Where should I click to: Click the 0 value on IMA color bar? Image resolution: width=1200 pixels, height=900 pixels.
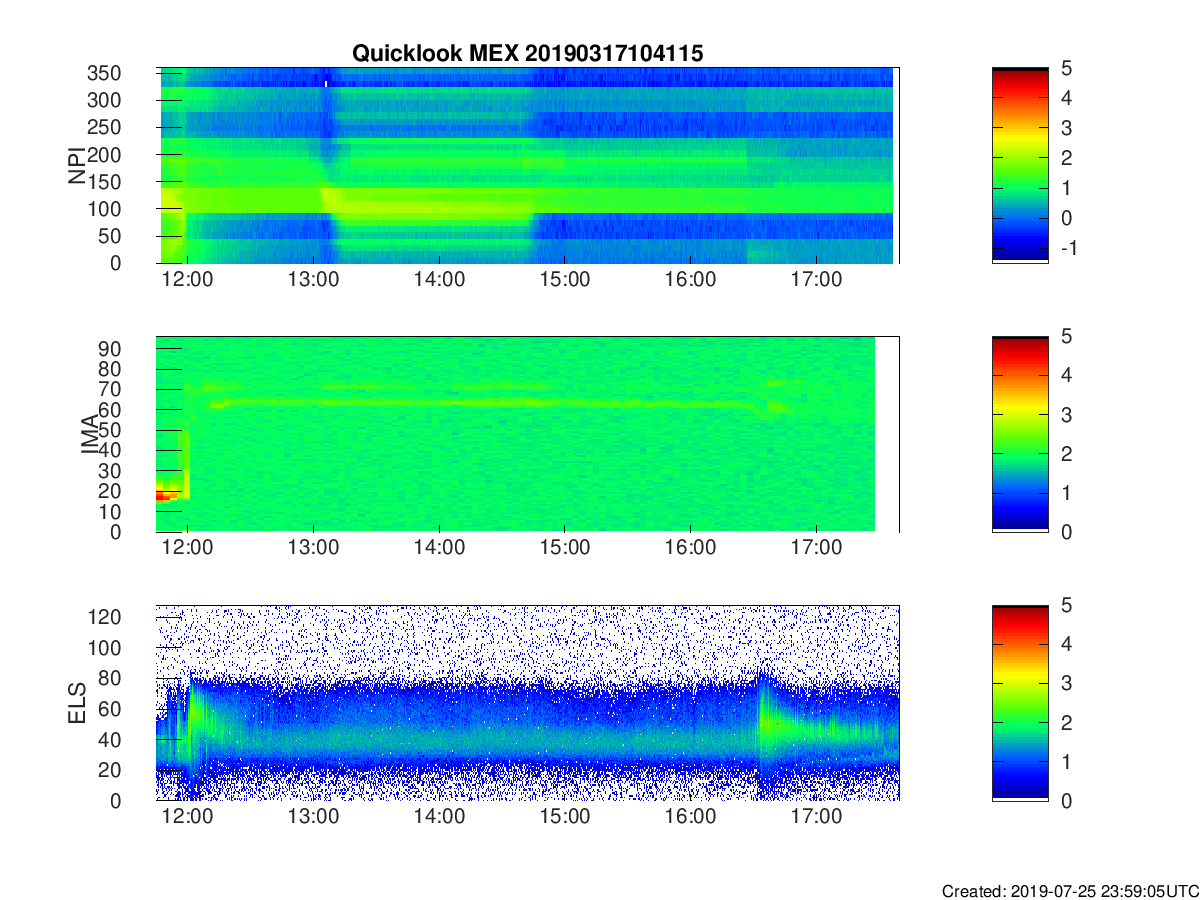(1065, 531)
